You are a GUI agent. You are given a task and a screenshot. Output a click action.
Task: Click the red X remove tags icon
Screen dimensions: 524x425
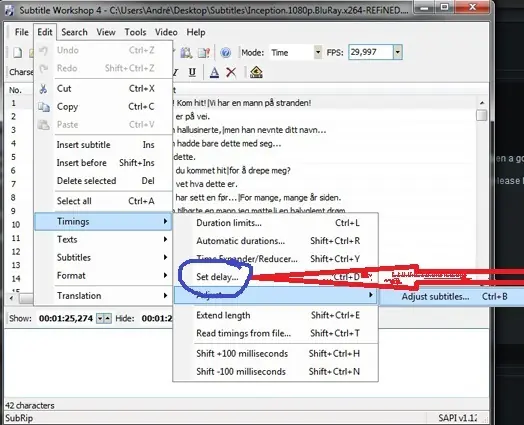pos(231,72)
